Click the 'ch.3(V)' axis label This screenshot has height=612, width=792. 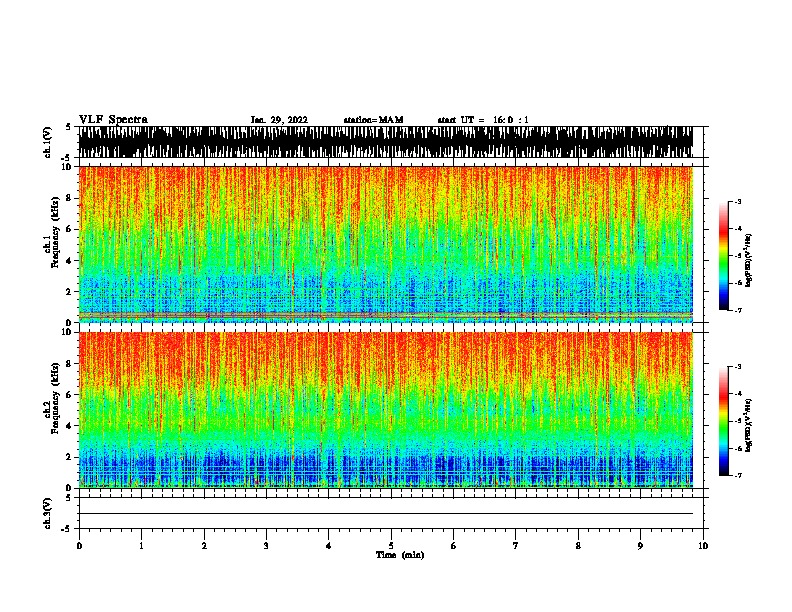coord(48,513)
